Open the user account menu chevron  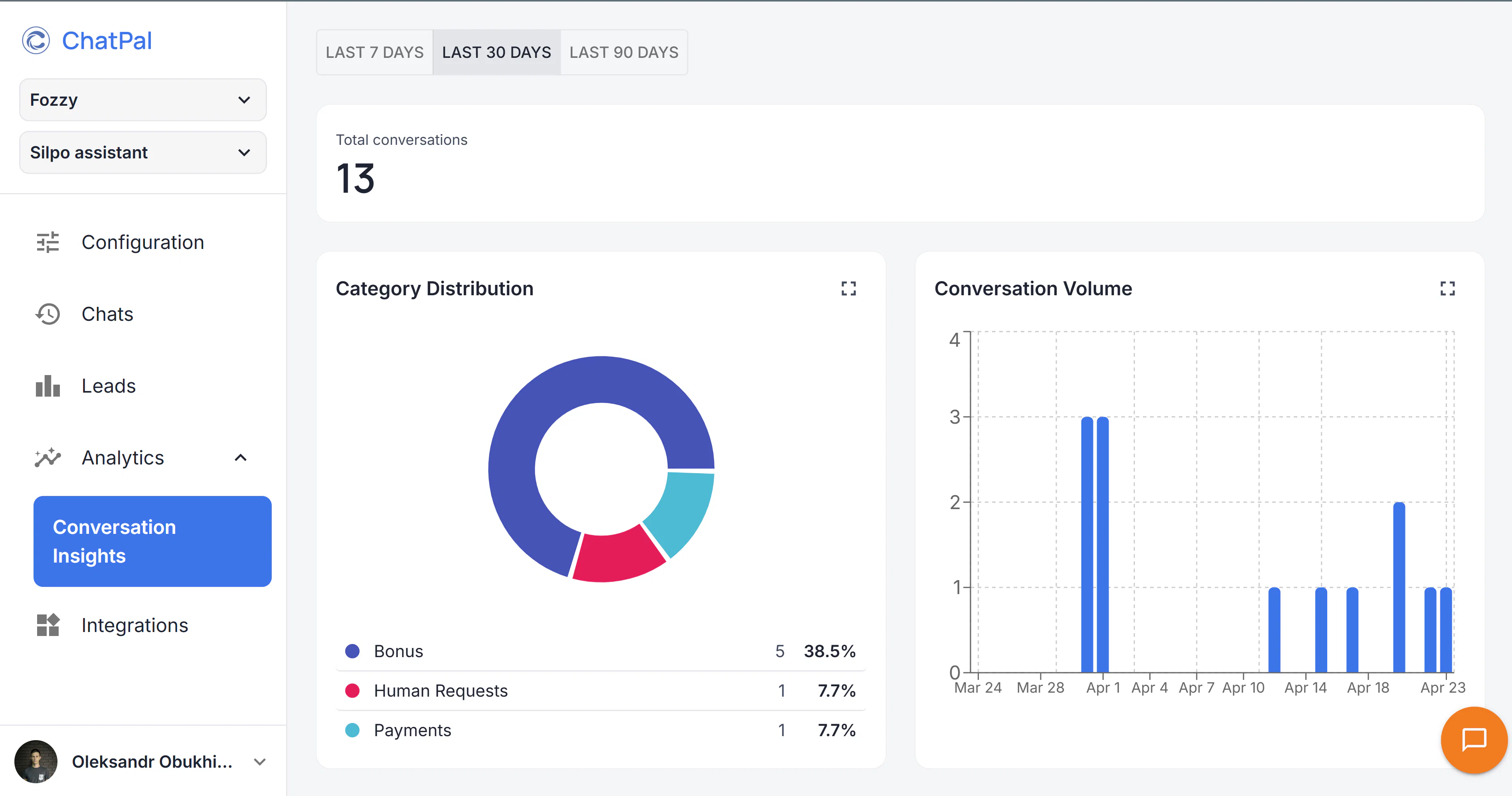[259, 761]
